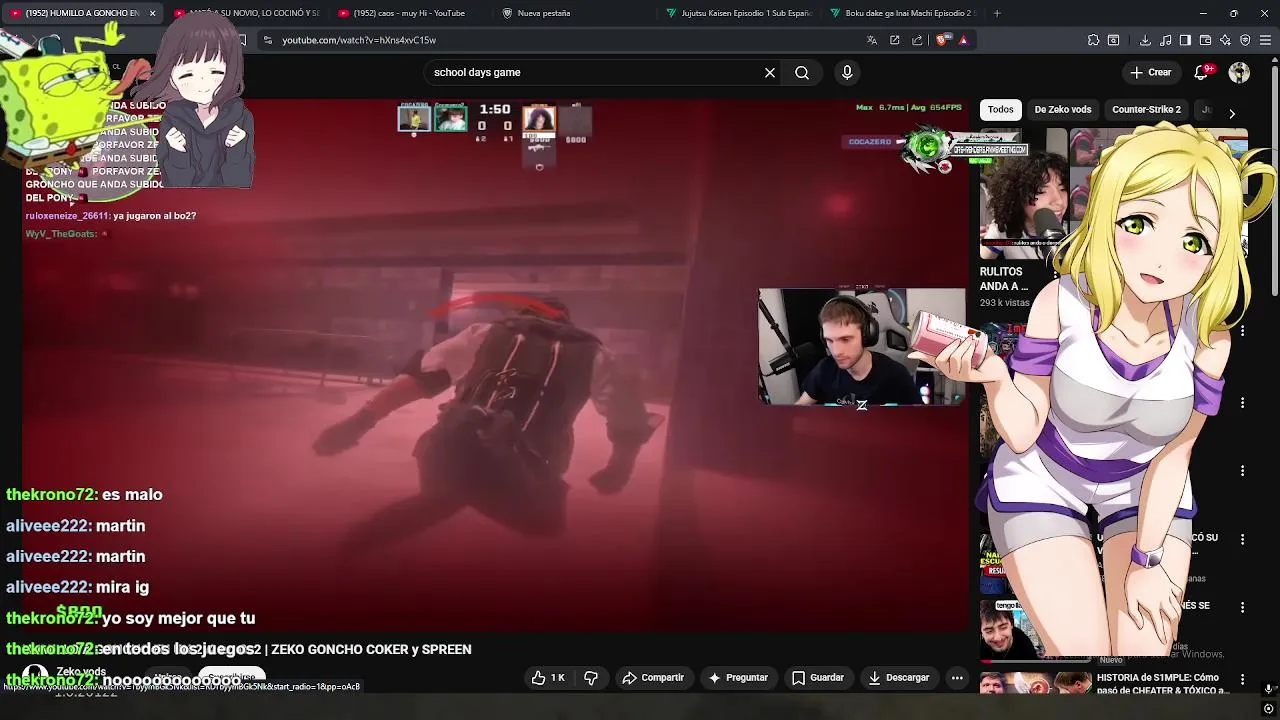Click the streamer webcam overlay in video

coord(862,346)
